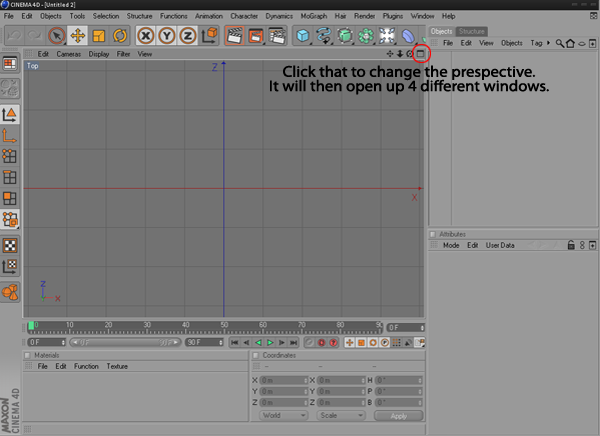This screenshot has width=600, height=436.
Task: Select the Move tool
Action: point(78,36)
